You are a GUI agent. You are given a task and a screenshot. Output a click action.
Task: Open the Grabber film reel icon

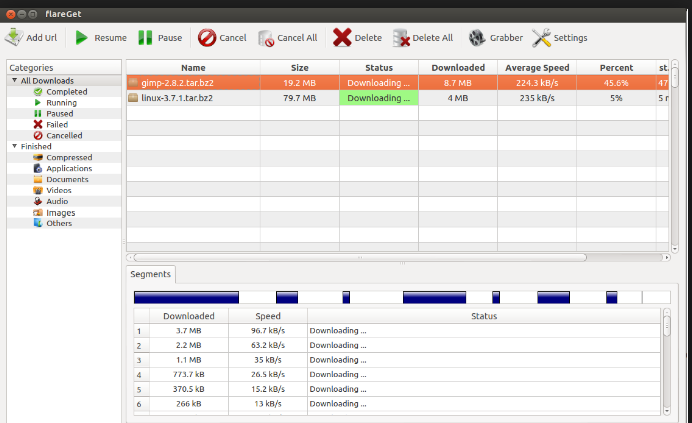(477, 38)
